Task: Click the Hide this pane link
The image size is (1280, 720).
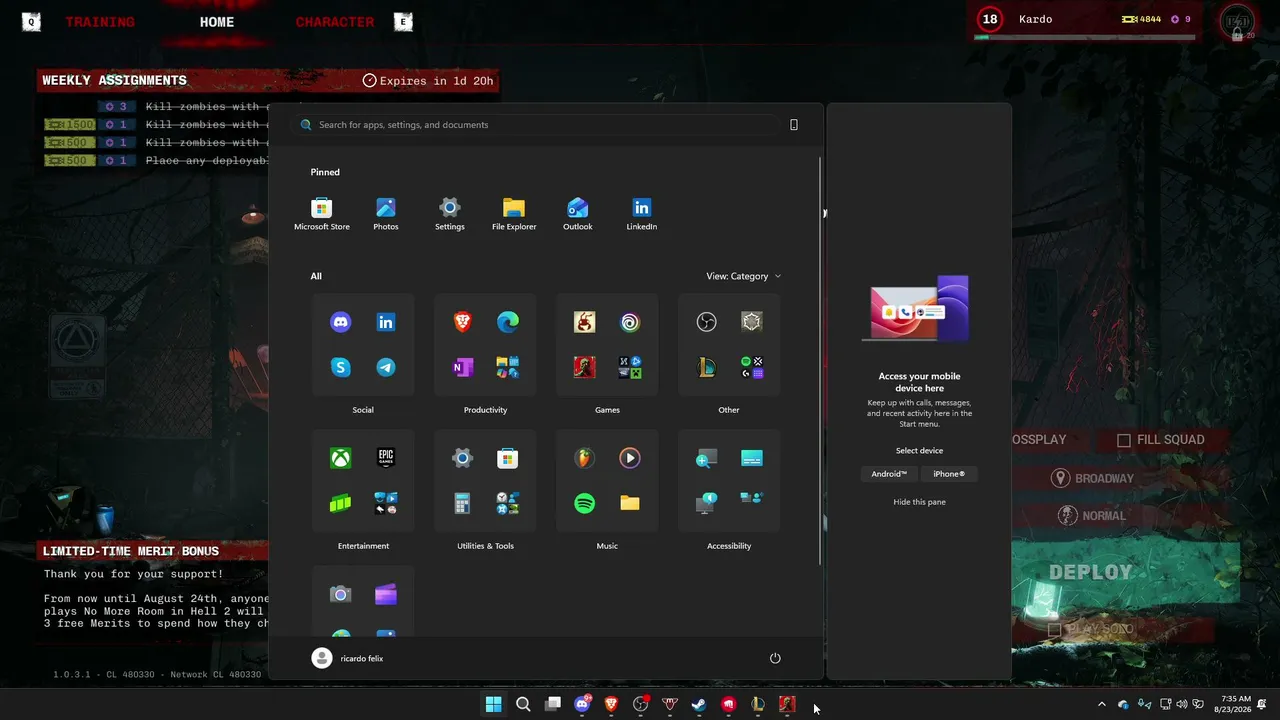Action: [x=919, y=502]
